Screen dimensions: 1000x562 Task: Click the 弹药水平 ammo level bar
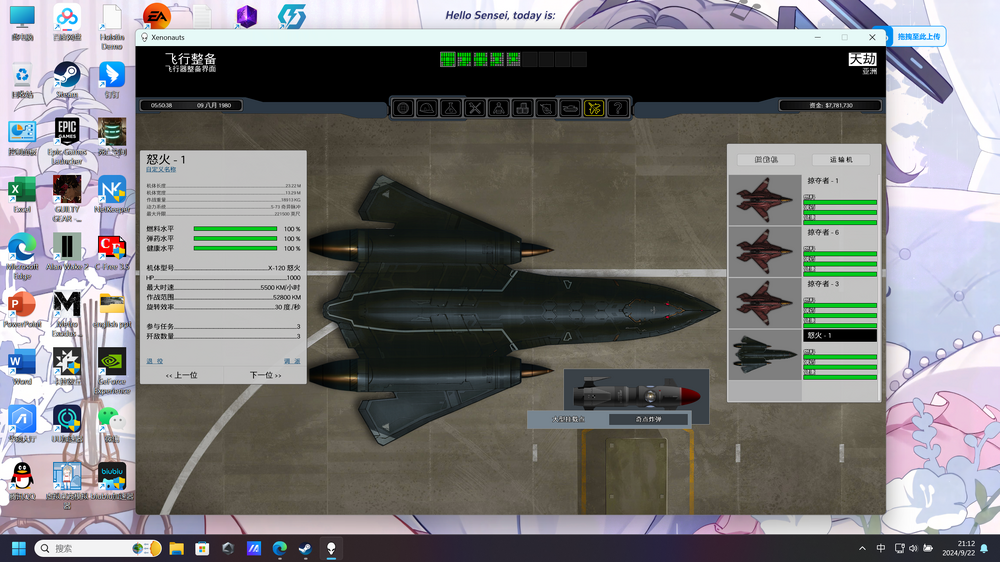tap(235, 239)
